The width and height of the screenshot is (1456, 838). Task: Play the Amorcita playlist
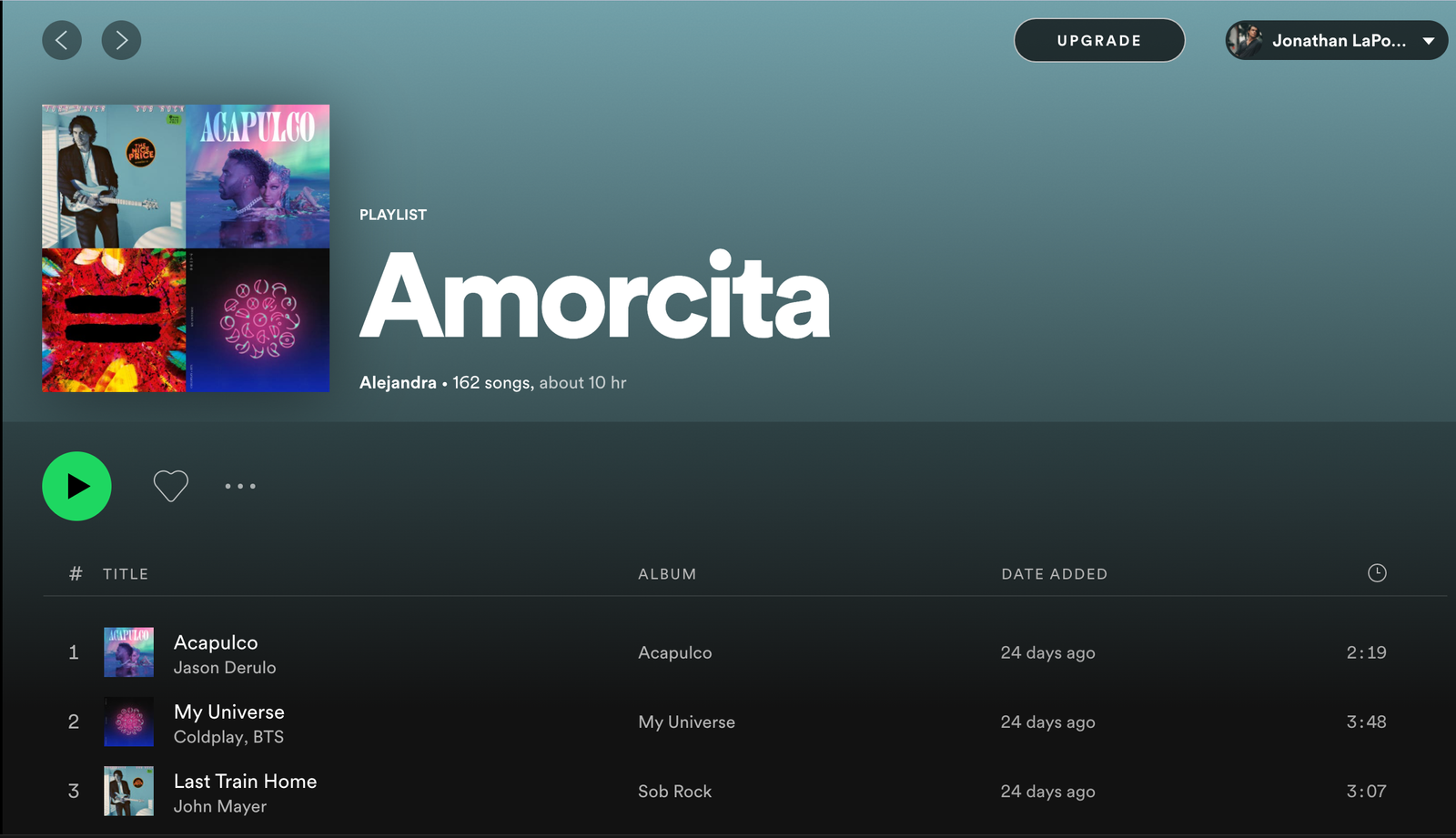tap(76, 486)
